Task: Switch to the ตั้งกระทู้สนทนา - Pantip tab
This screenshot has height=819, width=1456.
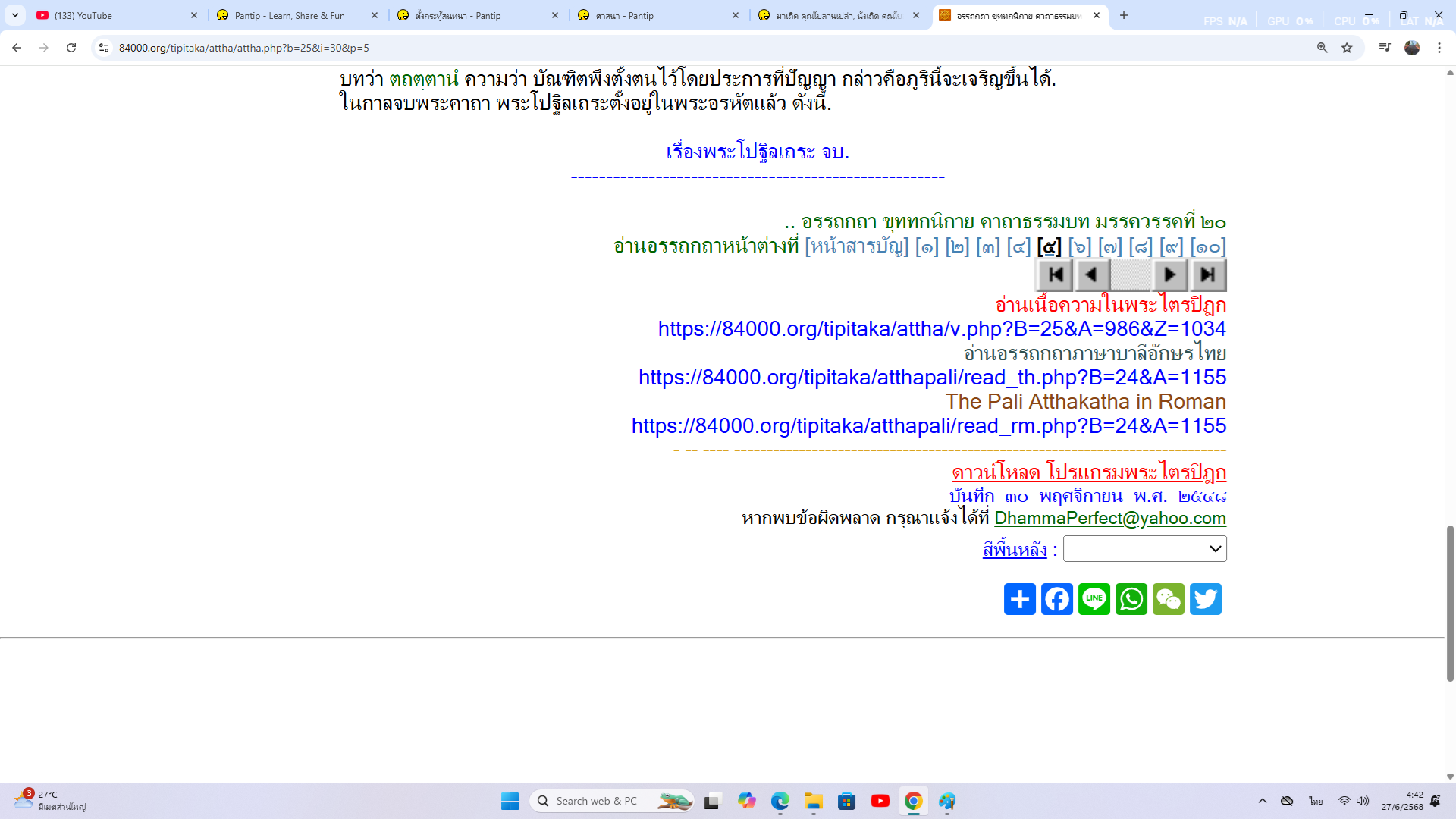Action: pos(478,15)
